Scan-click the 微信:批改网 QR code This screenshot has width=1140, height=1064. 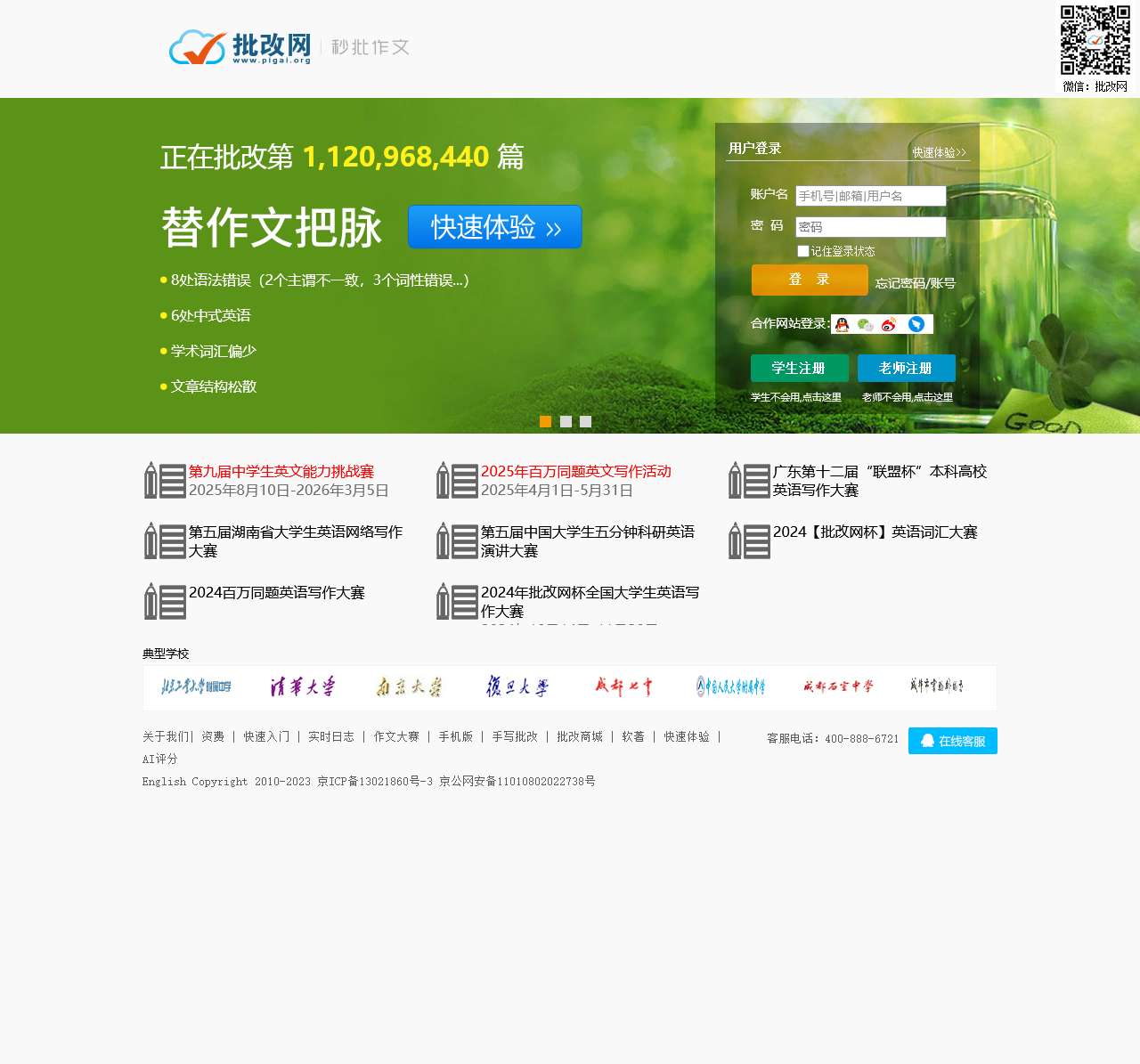1095,42
